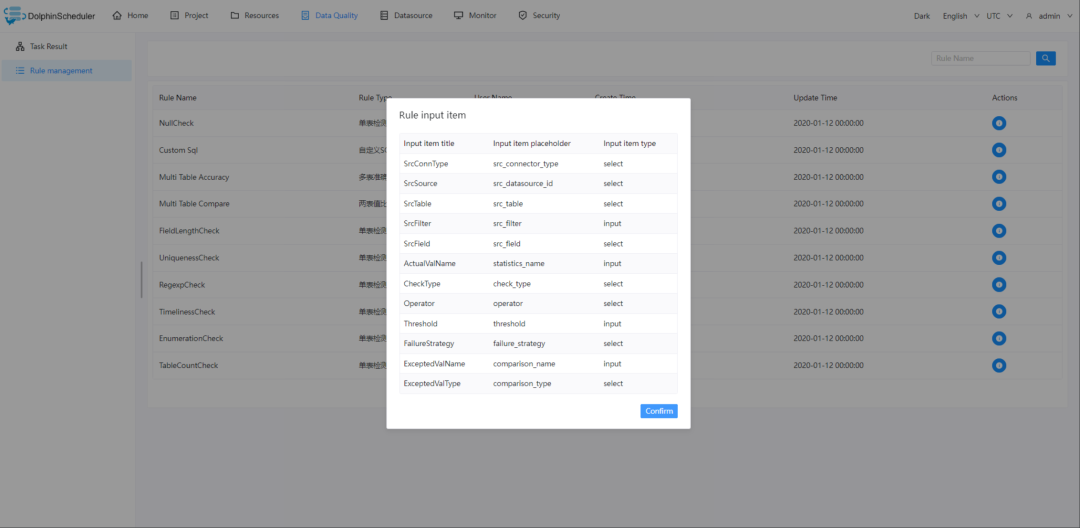Click action icon in Custom Sql row
This screenshot has height=528, width=1080.
pos(999,150)
